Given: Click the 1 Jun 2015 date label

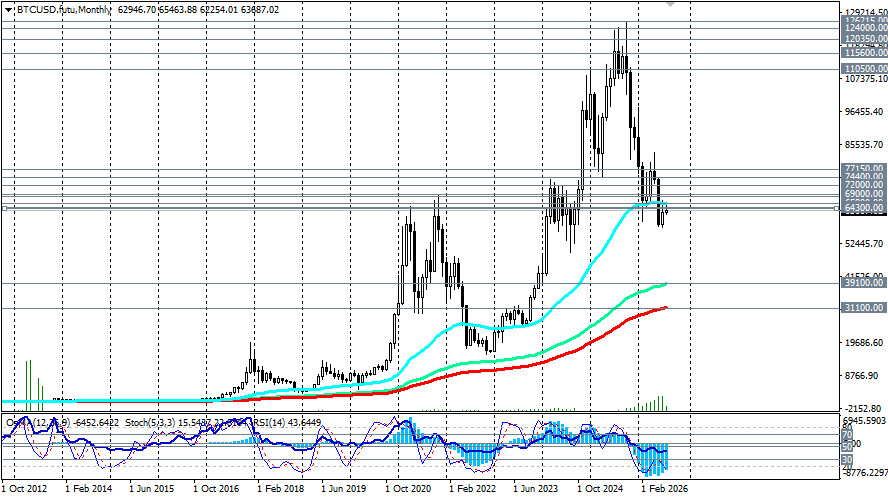Looking at the screenshot, I should [152, 489].
